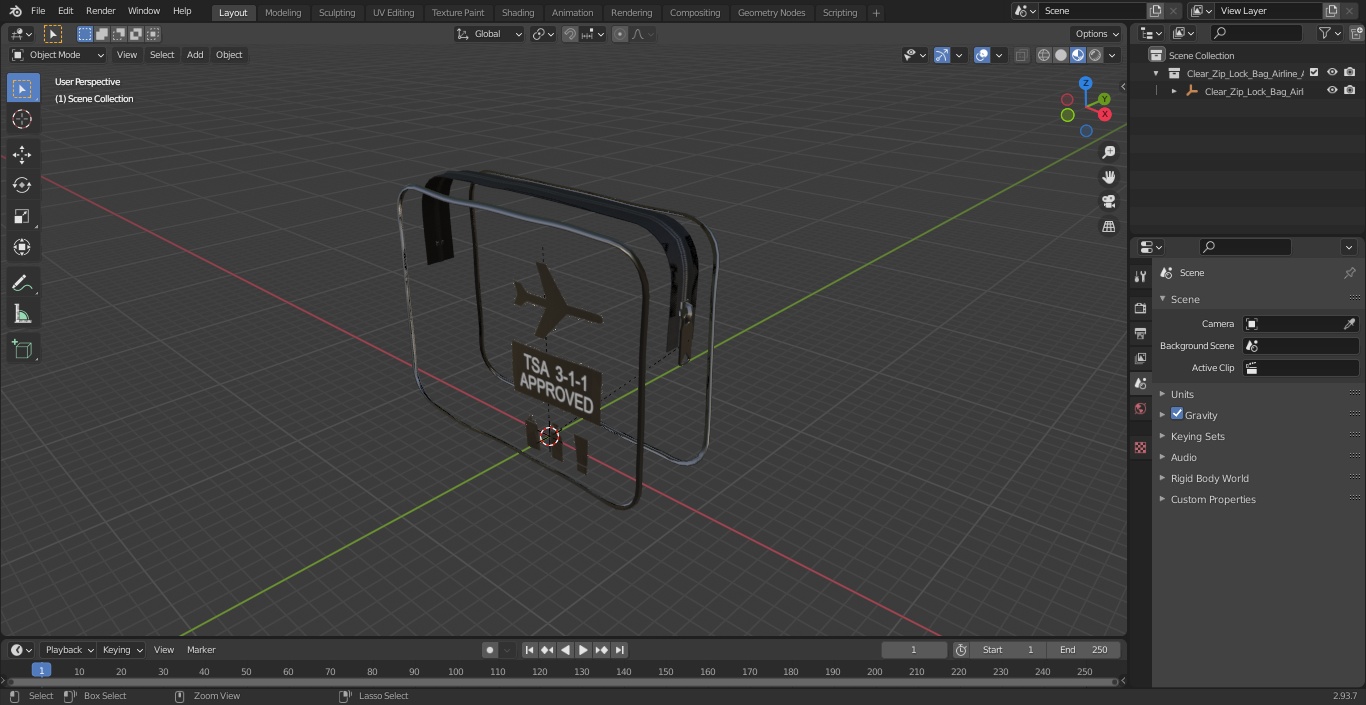Jump to the timeline end frame
Viewport: 1366px width, 705px height.
coord(620,650)
